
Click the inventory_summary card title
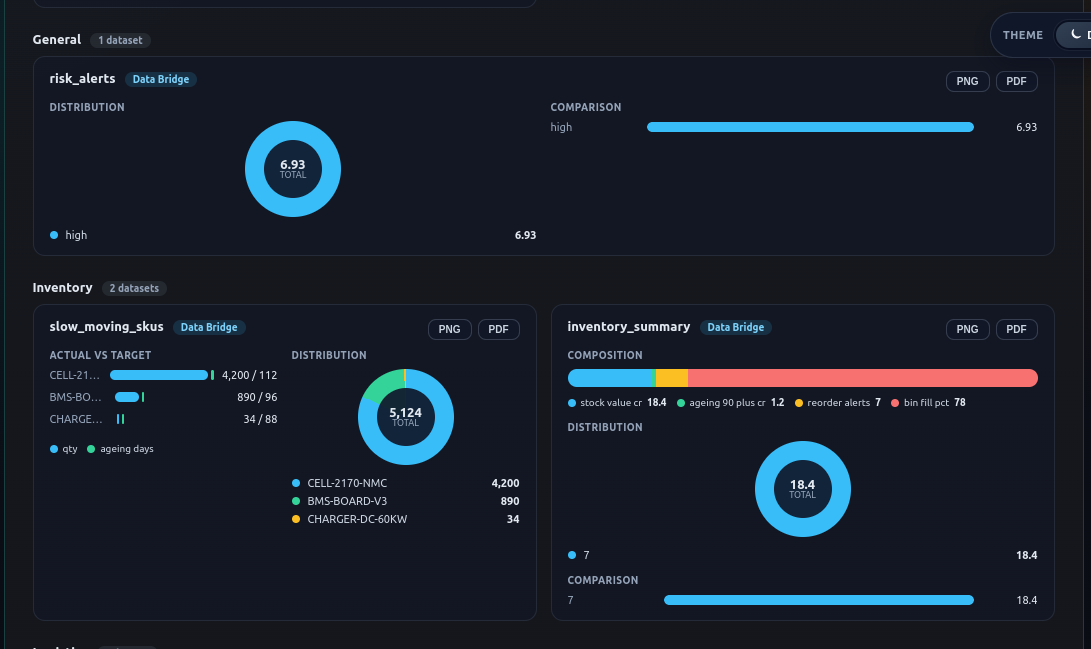[x=628, y=326]
